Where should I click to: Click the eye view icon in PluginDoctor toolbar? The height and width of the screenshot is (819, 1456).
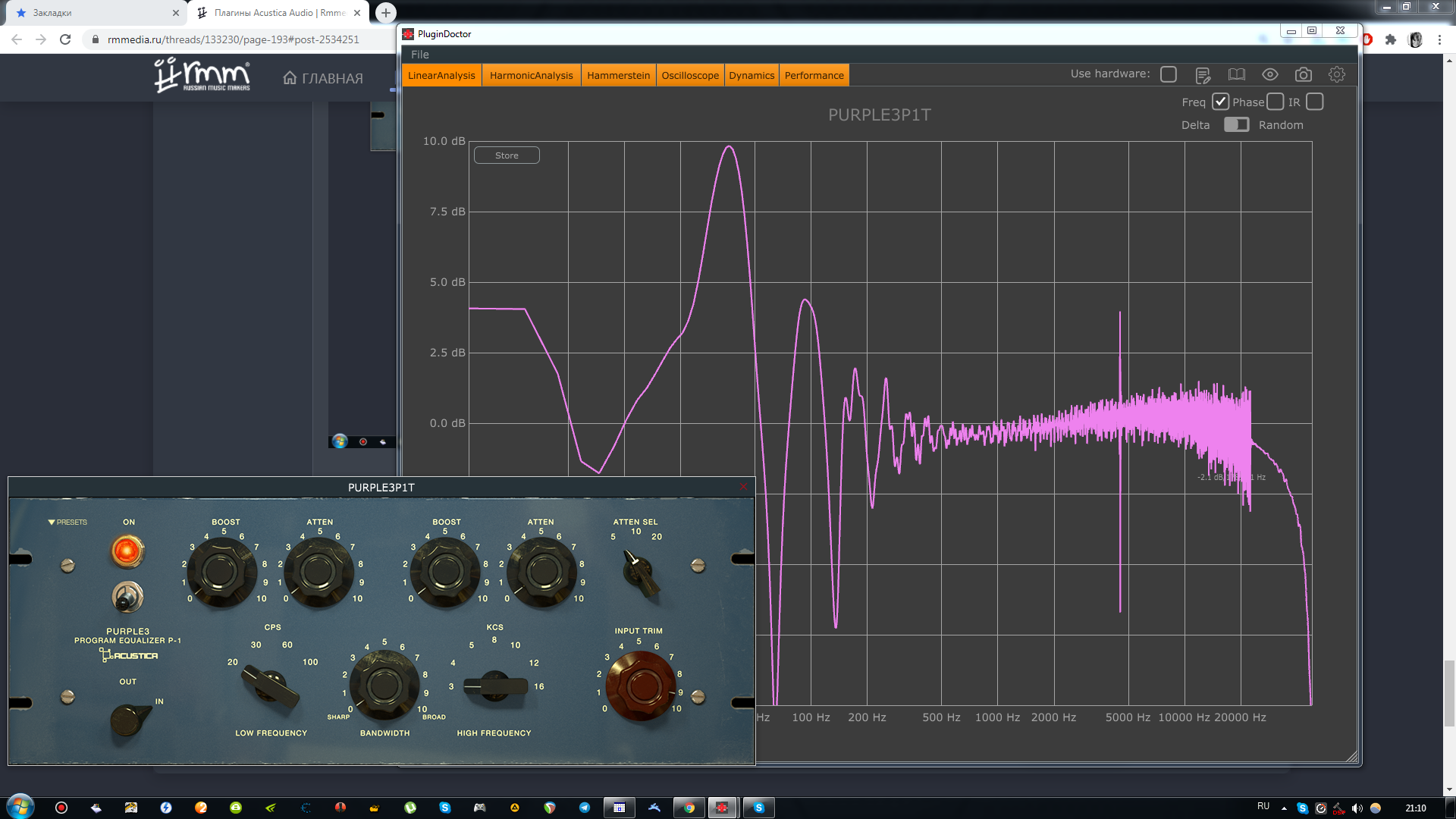pyautogui.click(x=1270, y=74)
